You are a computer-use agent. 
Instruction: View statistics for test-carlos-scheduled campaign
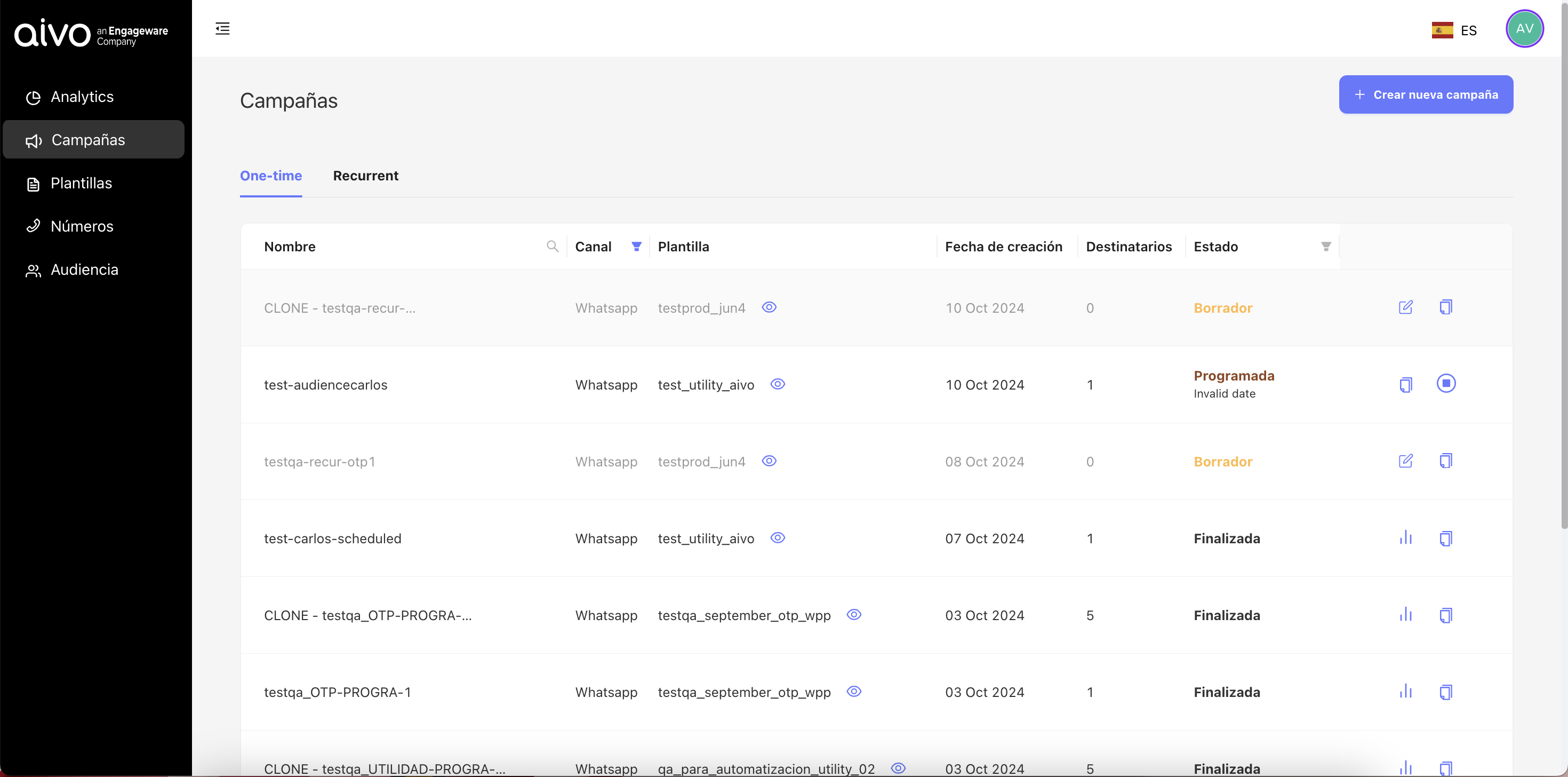1405,538
